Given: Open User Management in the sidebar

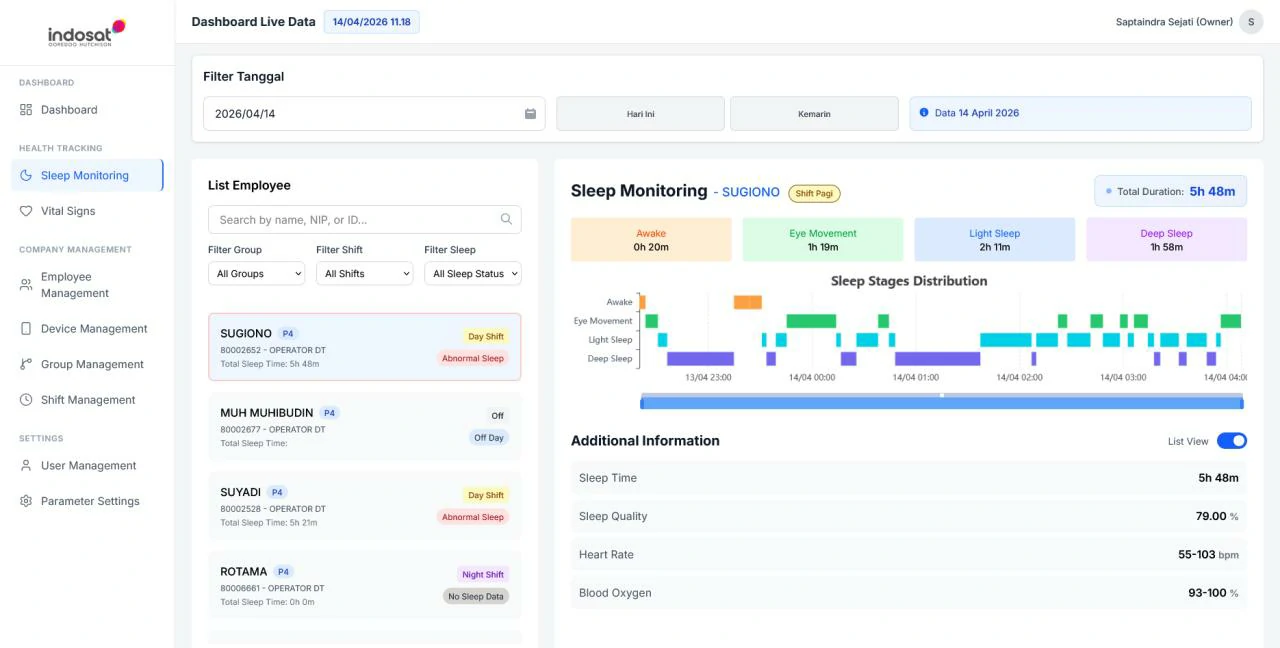Looking at the screenshot, I should [87, 466].
